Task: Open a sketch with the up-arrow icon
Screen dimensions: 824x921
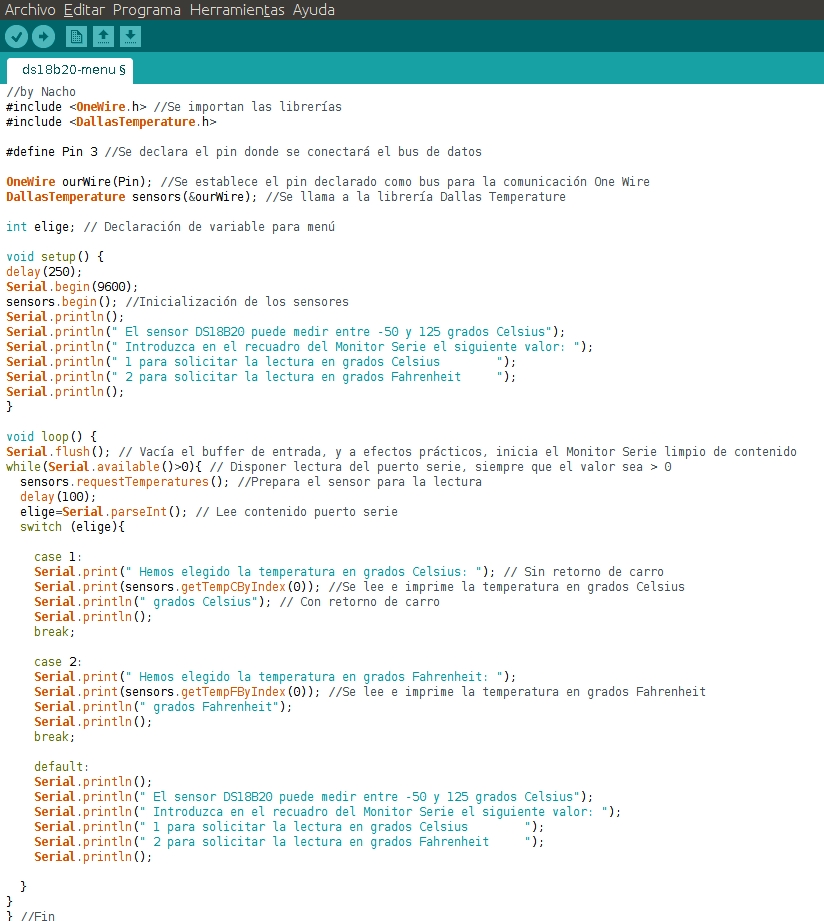Action: (103, 37)
